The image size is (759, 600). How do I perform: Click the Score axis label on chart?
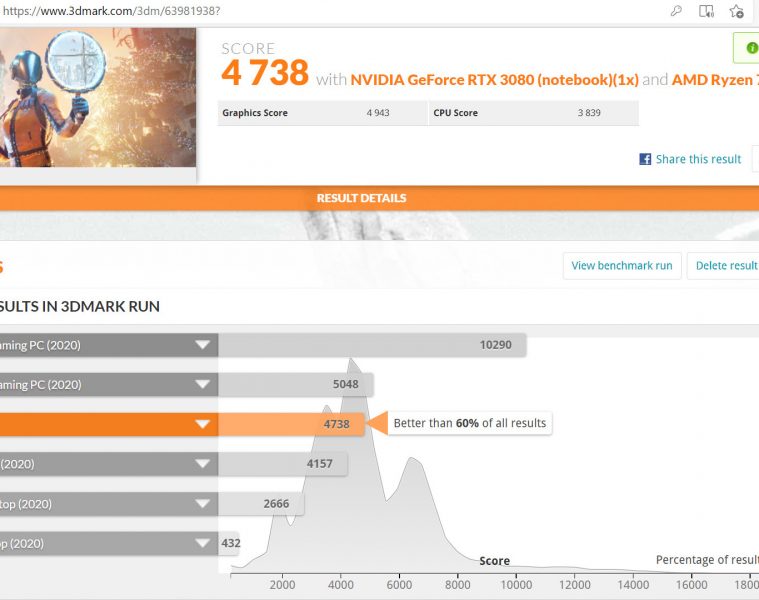[494, 561]
